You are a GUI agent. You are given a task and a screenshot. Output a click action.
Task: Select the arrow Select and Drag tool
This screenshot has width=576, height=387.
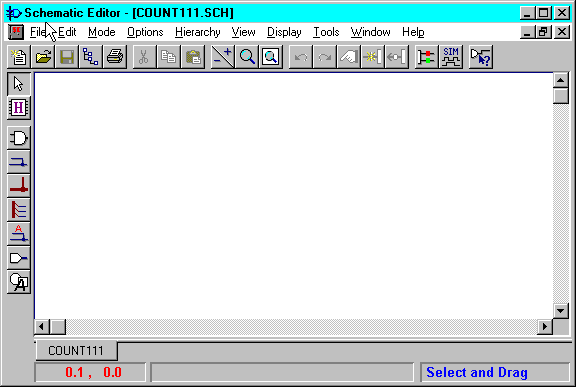tap(19, 84)
